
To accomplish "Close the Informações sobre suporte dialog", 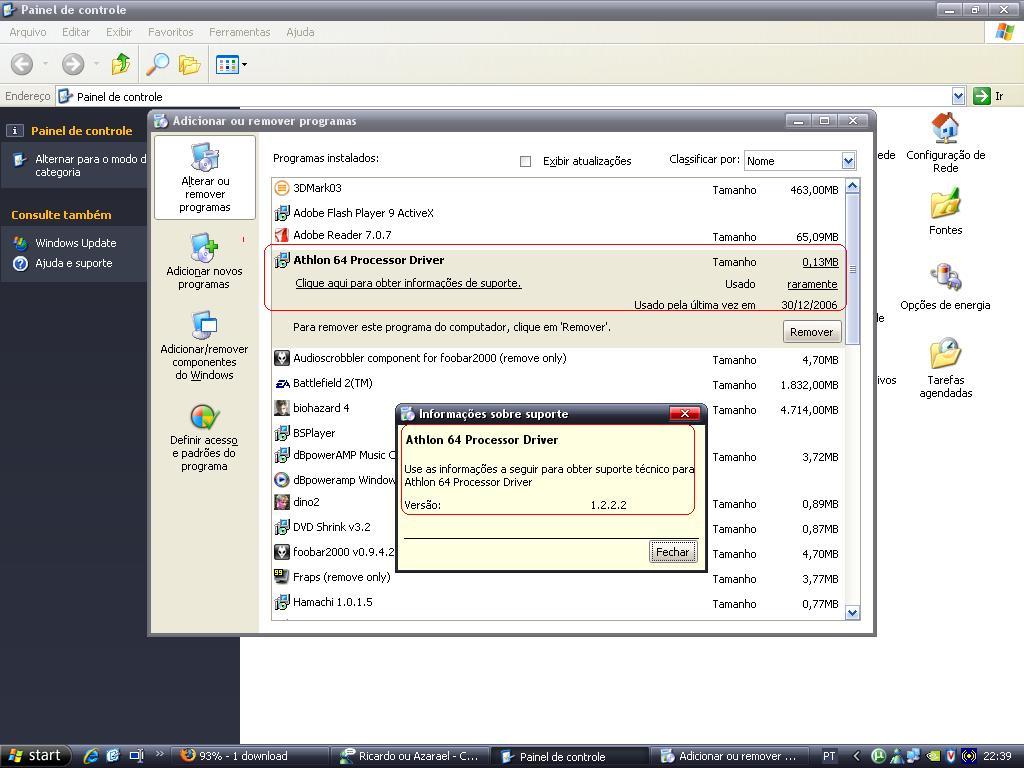I will [x=684, y=413].
